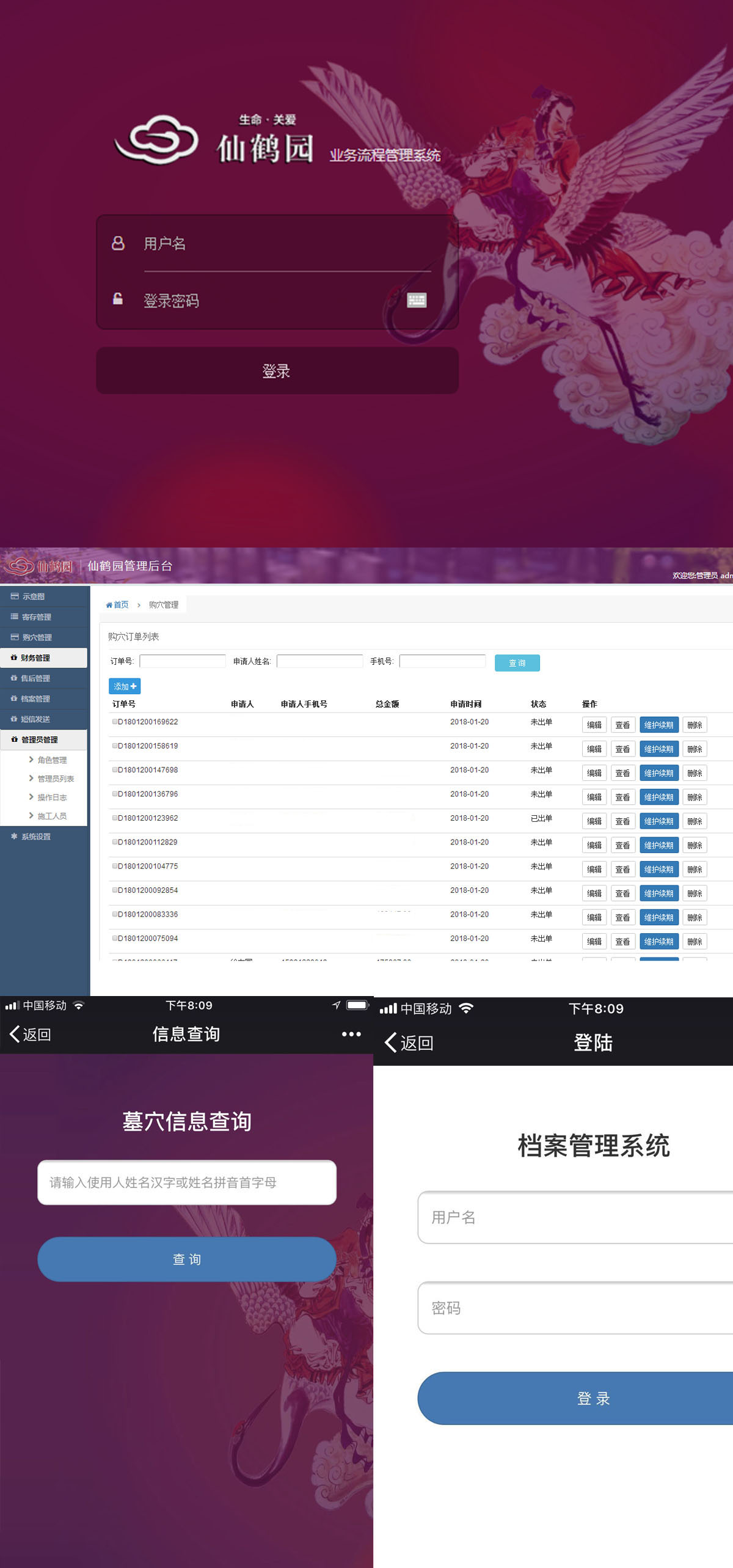Viewport: 733px width, 1568px height.
Task: Tap the back chevron on the 登陆 screen
Action: pyautogui.click(x=390, y=1042)
